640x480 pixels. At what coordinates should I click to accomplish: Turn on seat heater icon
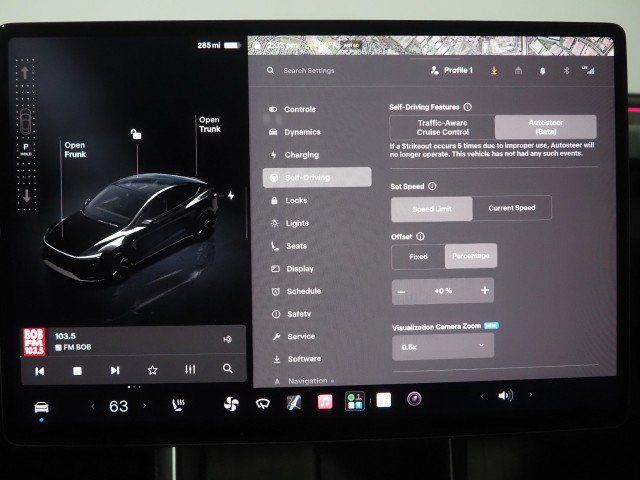coord(178,405)
